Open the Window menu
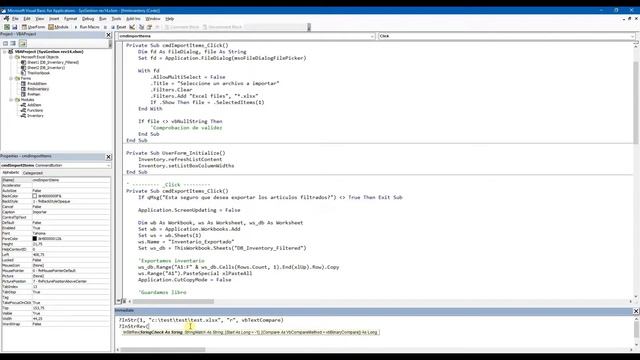Screen dimensions: 640x360 tap(153, 19)
